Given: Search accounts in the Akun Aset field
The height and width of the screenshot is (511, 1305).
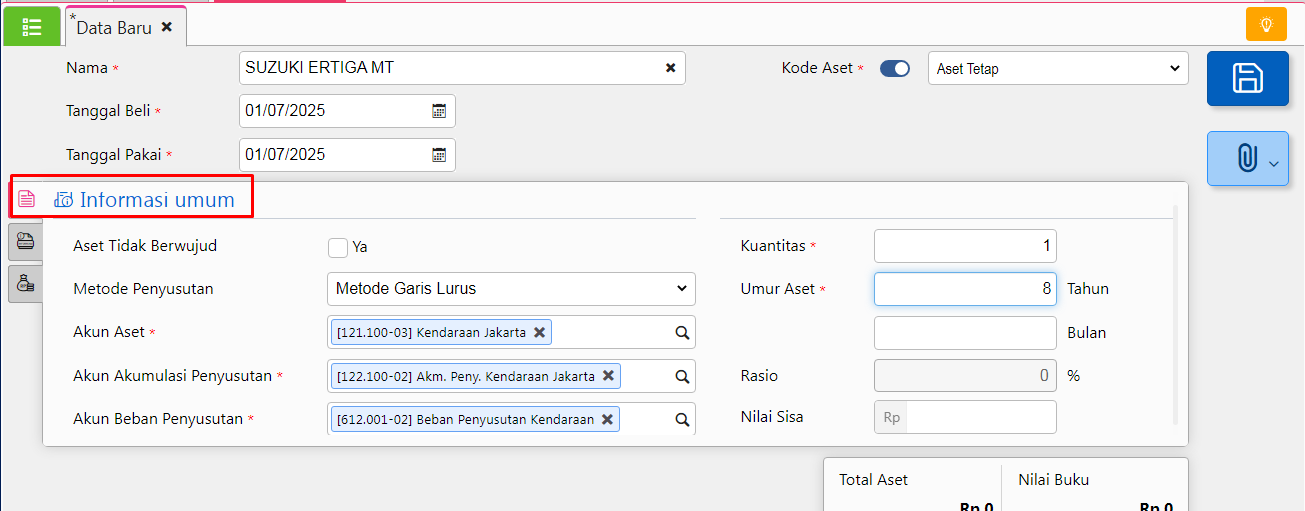Looking at the screenshot, I should click(x=682, y=333).
